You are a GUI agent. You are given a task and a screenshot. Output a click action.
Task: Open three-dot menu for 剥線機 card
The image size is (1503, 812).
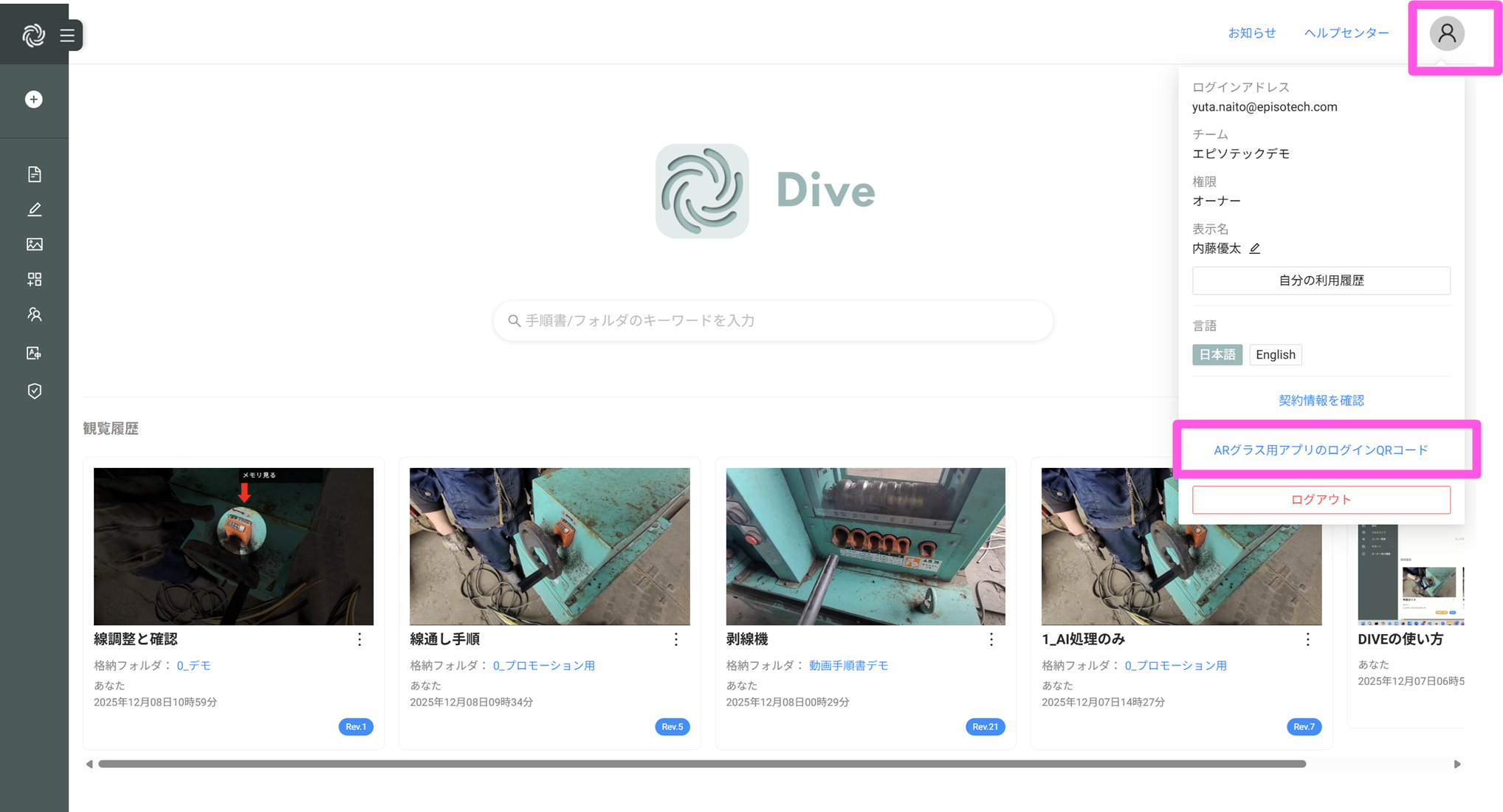[x=991, y=639]
